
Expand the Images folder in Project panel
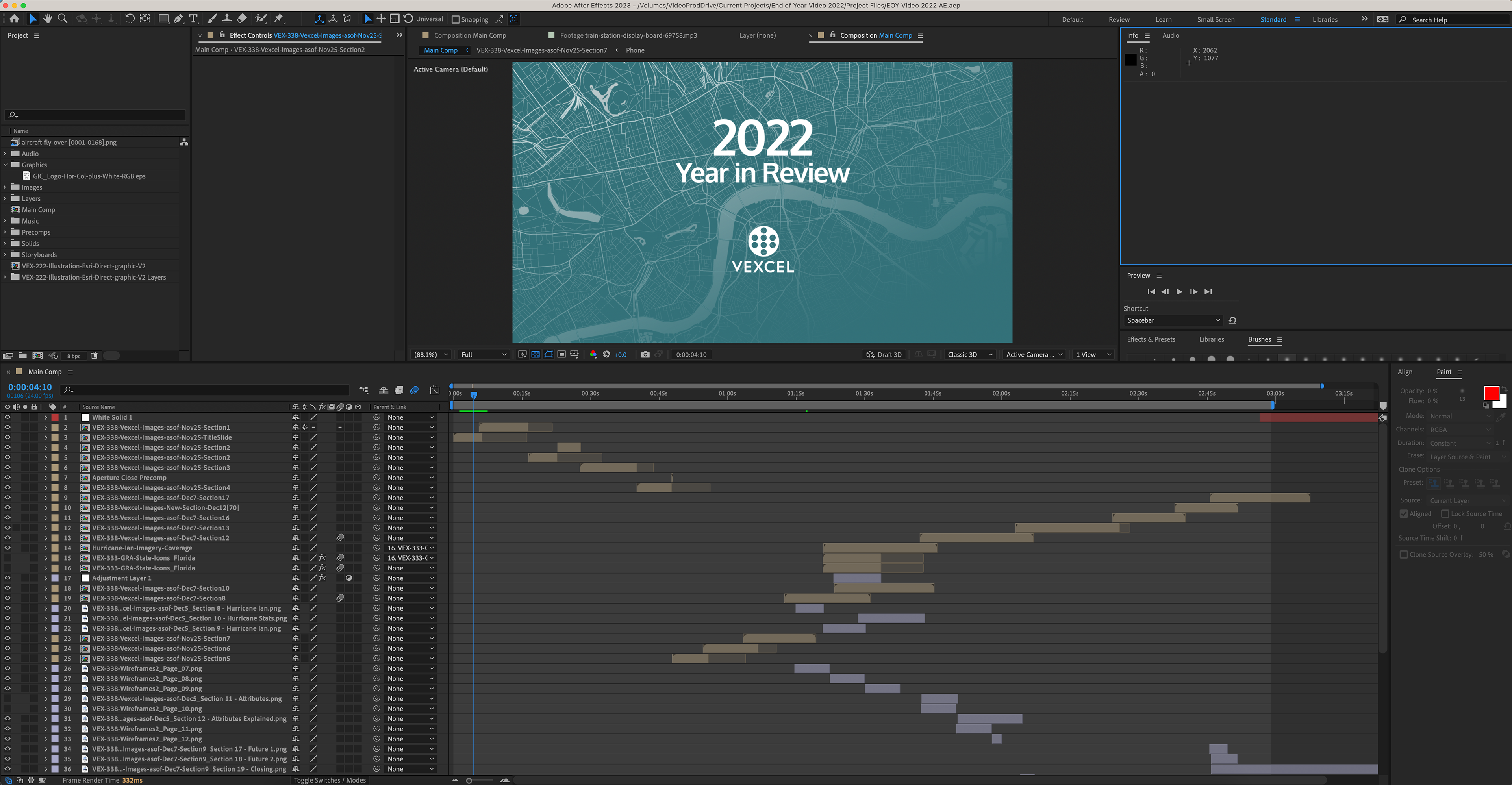[x=5, y=187]
